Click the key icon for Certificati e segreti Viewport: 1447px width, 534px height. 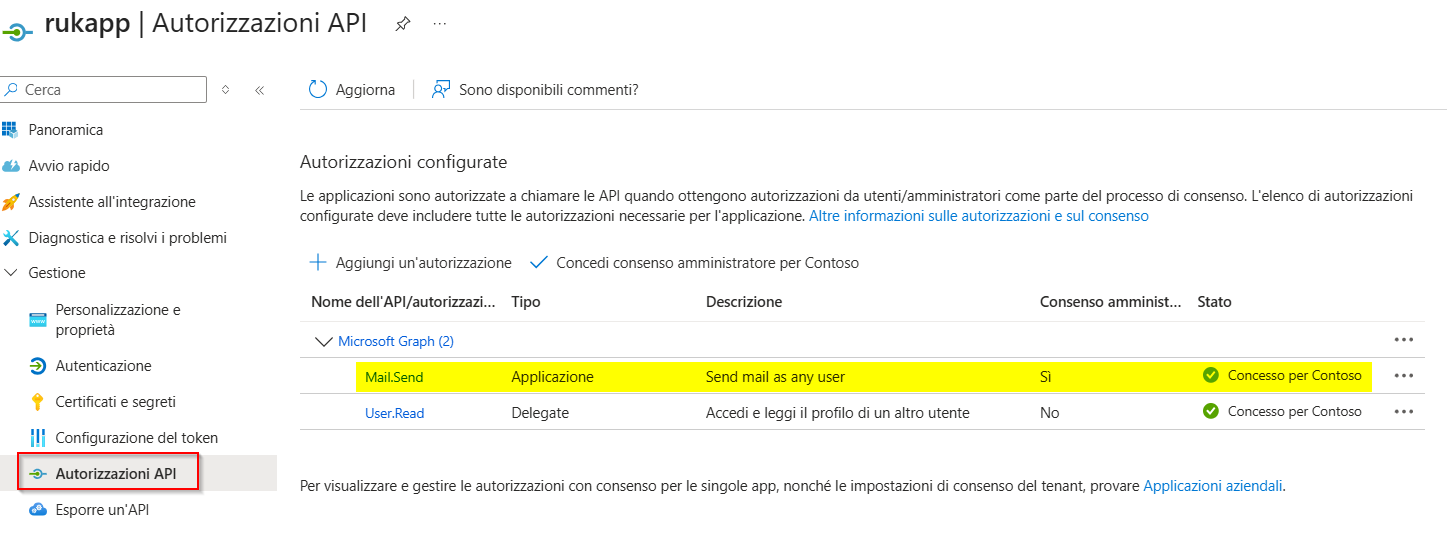(x=38, y=402)
